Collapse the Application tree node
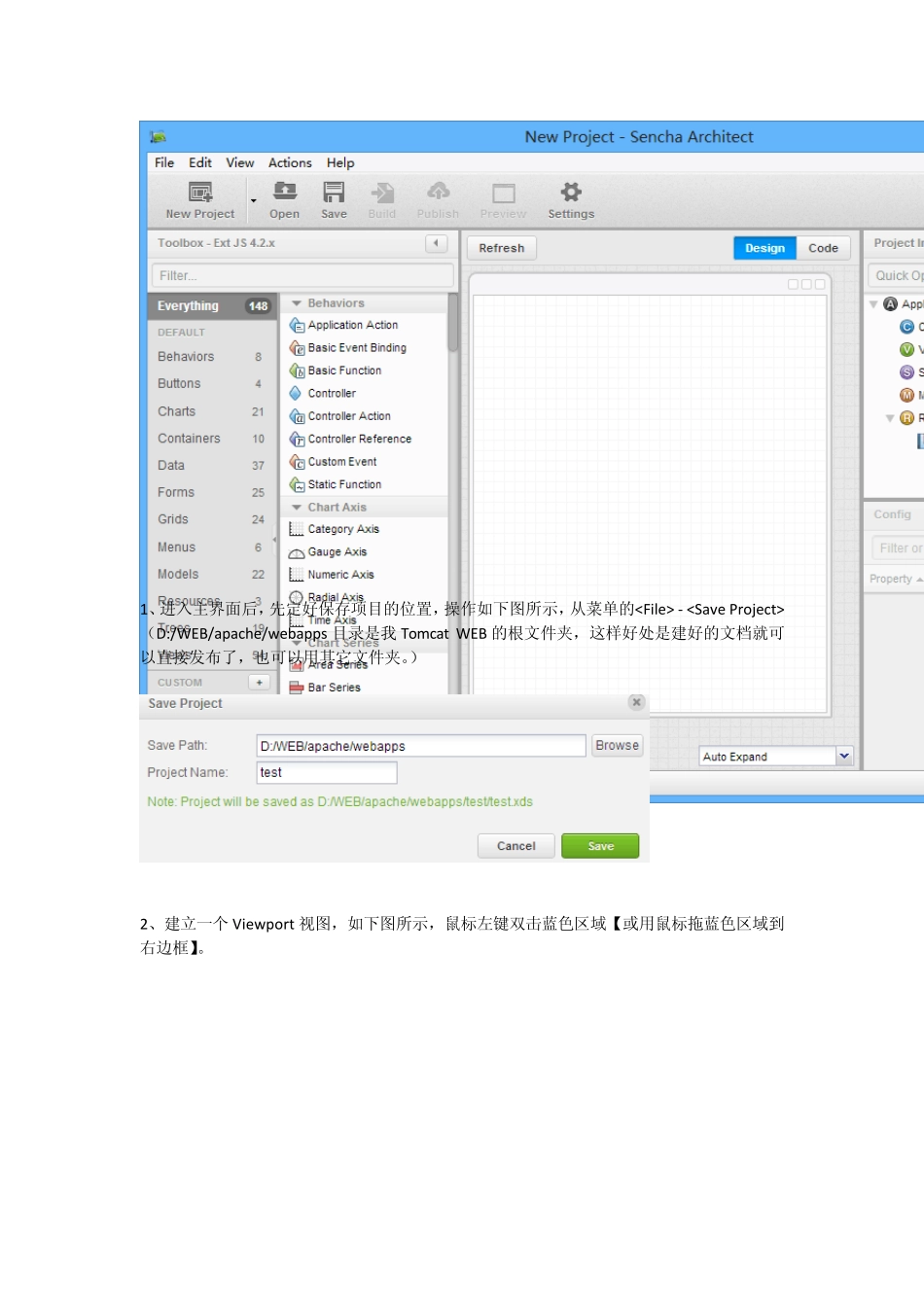Screen dimensions: 924x1307 [x=873, y=304]
